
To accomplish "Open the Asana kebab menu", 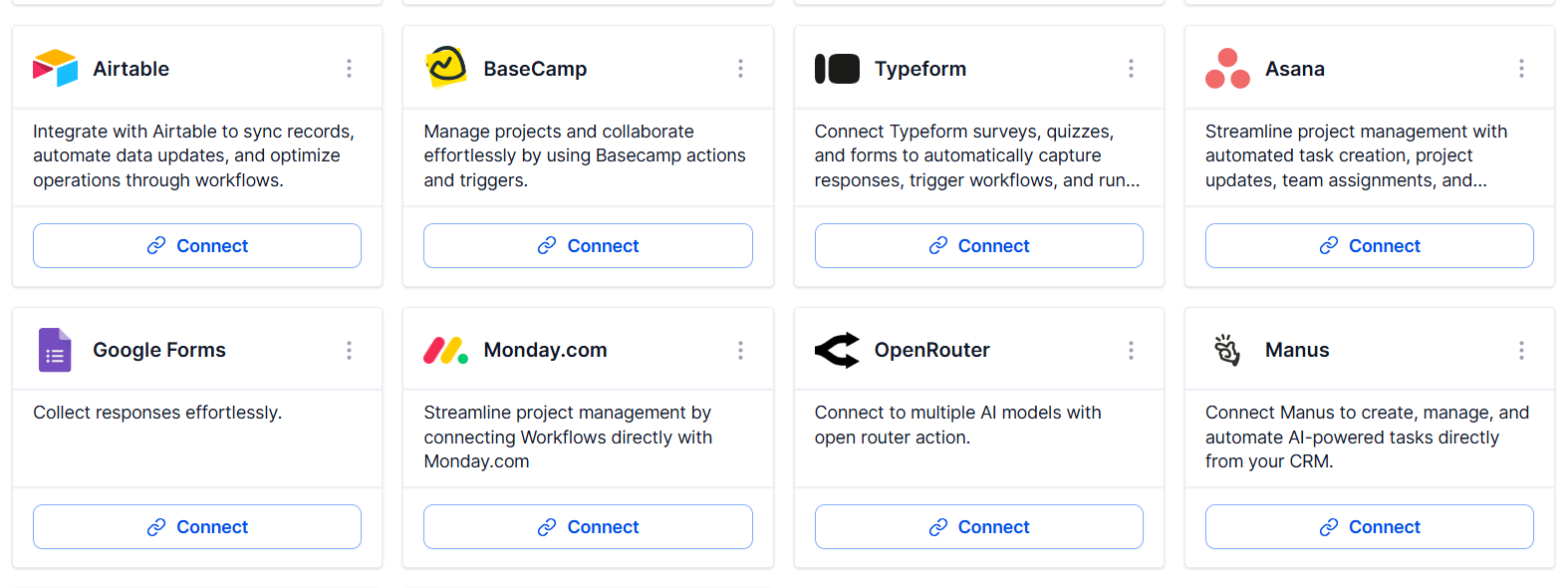I will [x=1521, y=68].
